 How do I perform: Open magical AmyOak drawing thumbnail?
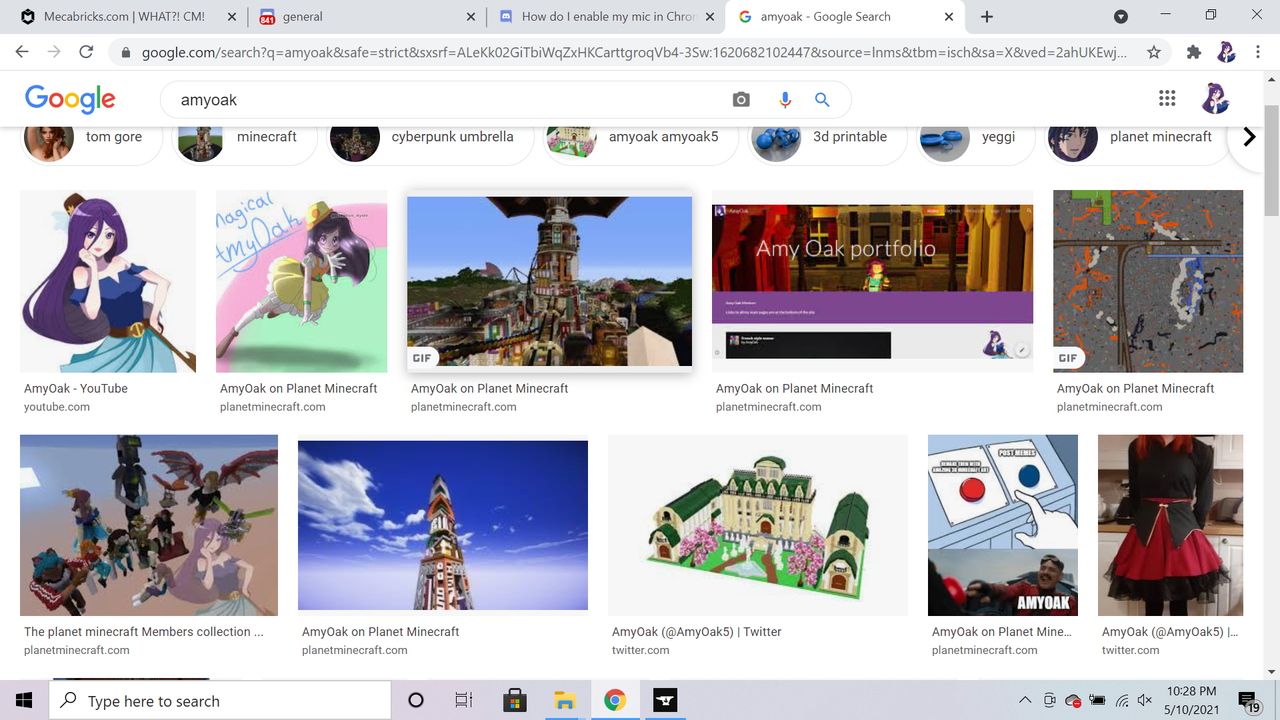[301, 281]
